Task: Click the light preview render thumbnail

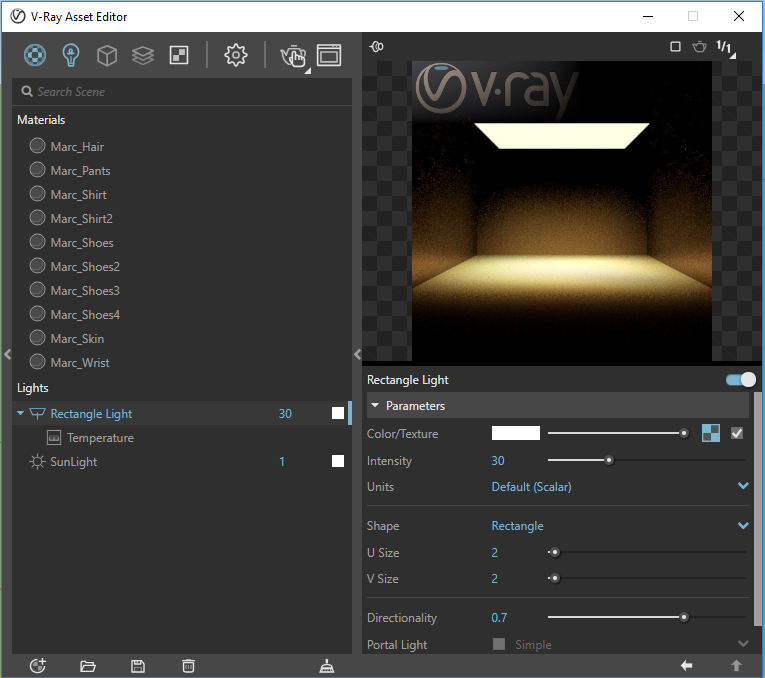Action: tap(562, 211)
